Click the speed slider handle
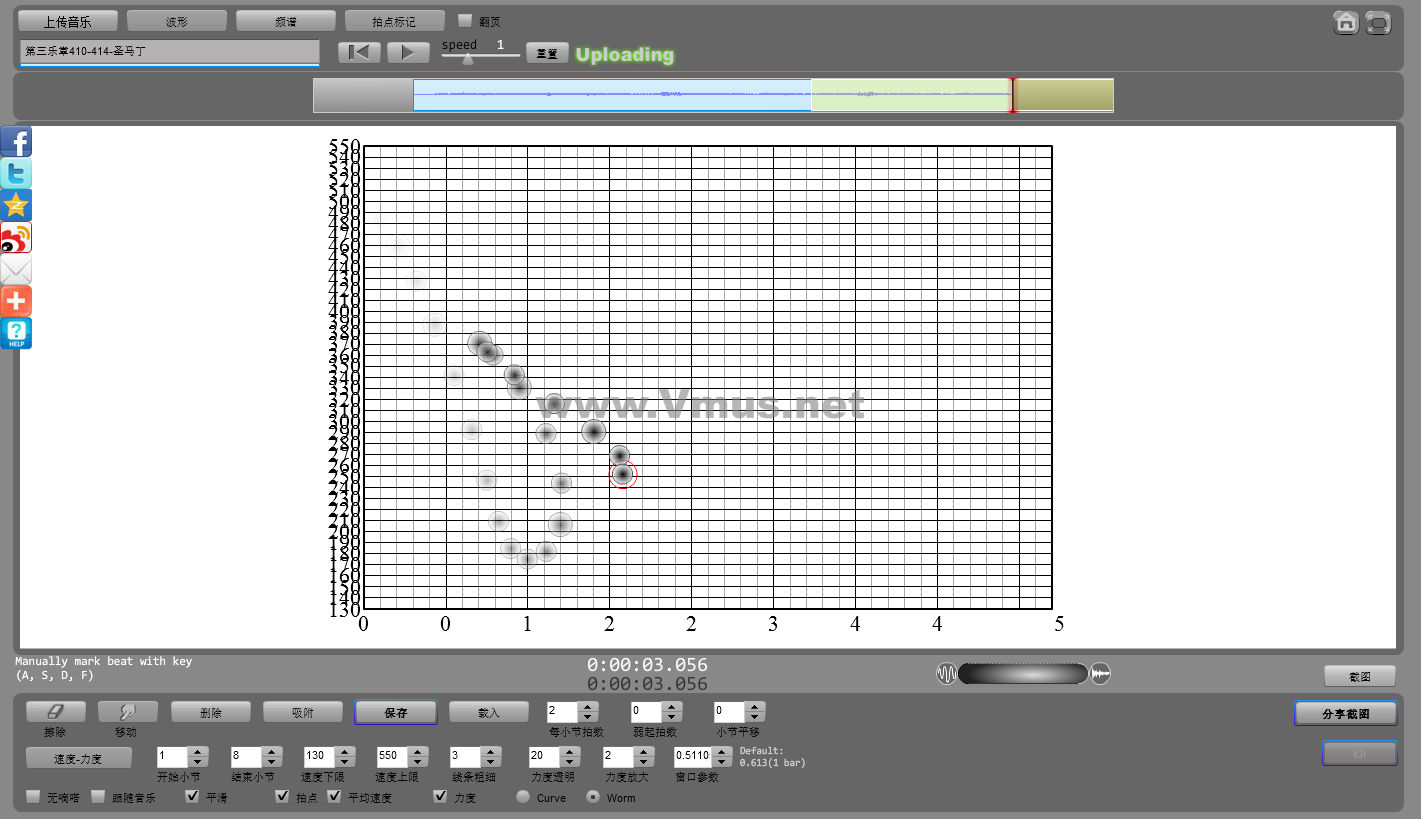1421x819 pixels. point(467,58)
